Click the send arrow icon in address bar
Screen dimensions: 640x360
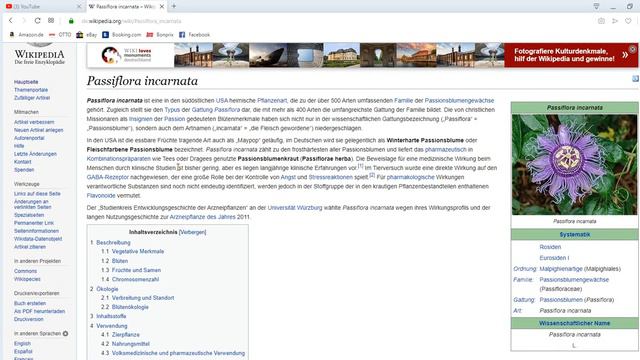pyautogui.click(x=615, y=21)
